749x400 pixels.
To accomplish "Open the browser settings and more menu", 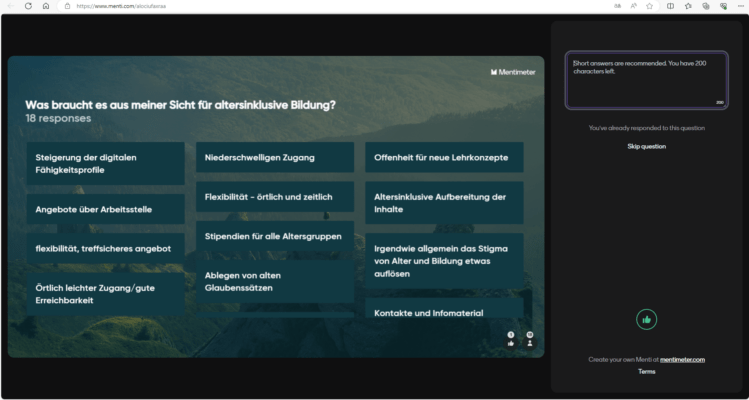I will (x=740, y=6).
